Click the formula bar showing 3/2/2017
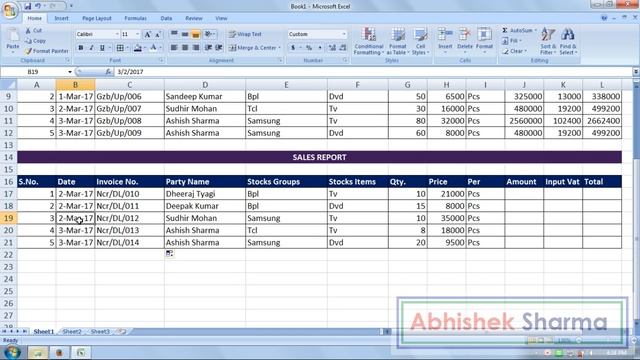This screenshot has width=640, height=360. coord(373,72)
